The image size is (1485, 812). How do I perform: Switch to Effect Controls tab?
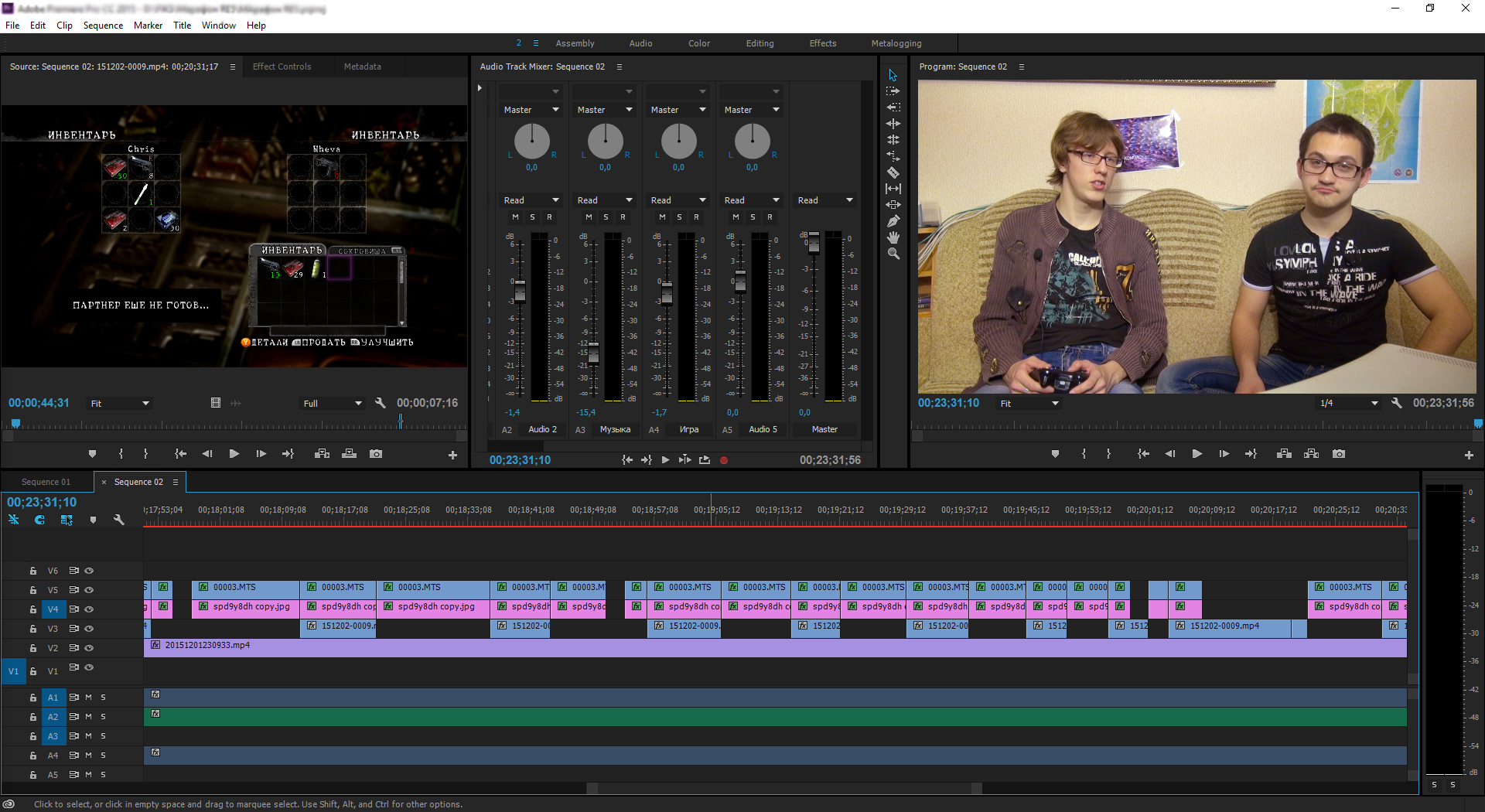click(282, 67)
